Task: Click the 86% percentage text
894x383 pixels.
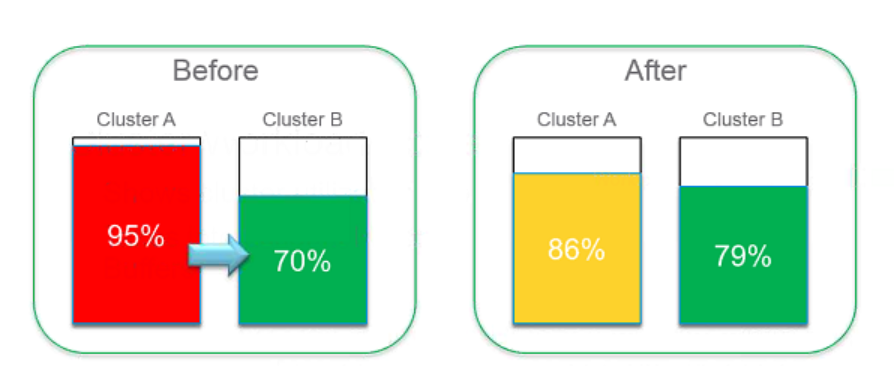Action: click(x=576, y=250)
